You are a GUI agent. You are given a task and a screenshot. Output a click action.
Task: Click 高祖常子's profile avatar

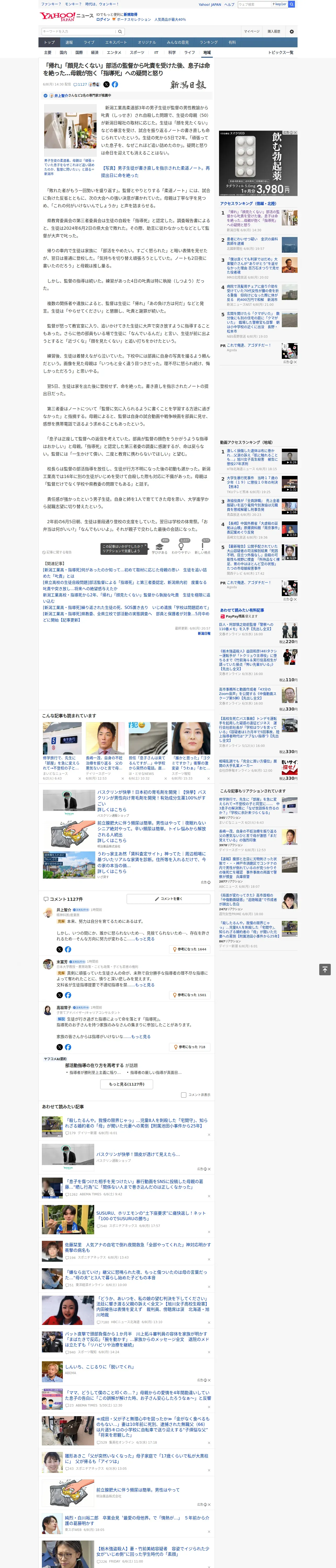pos(48,1010)
